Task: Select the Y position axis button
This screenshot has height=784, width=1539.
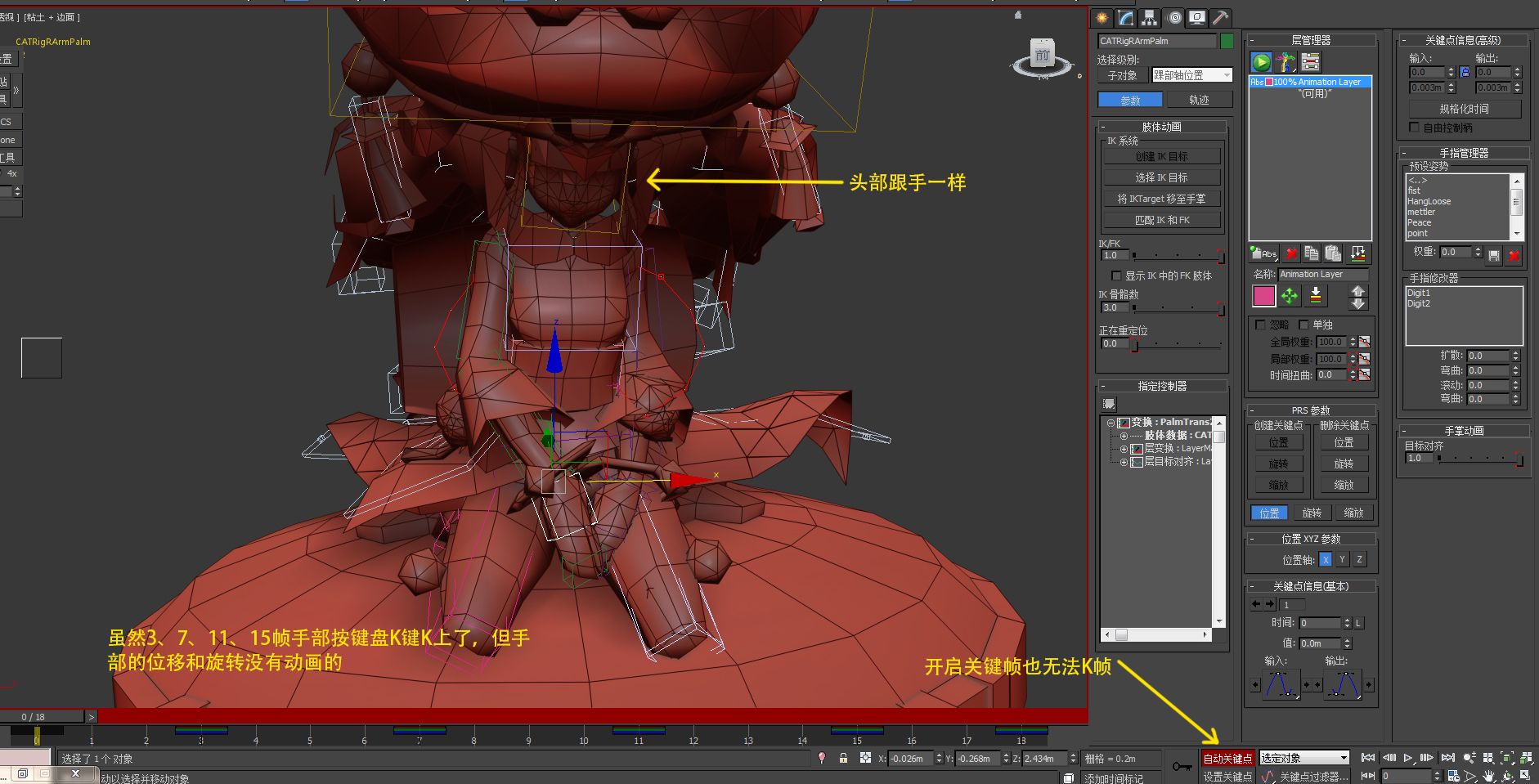Action: [1342, 559]
